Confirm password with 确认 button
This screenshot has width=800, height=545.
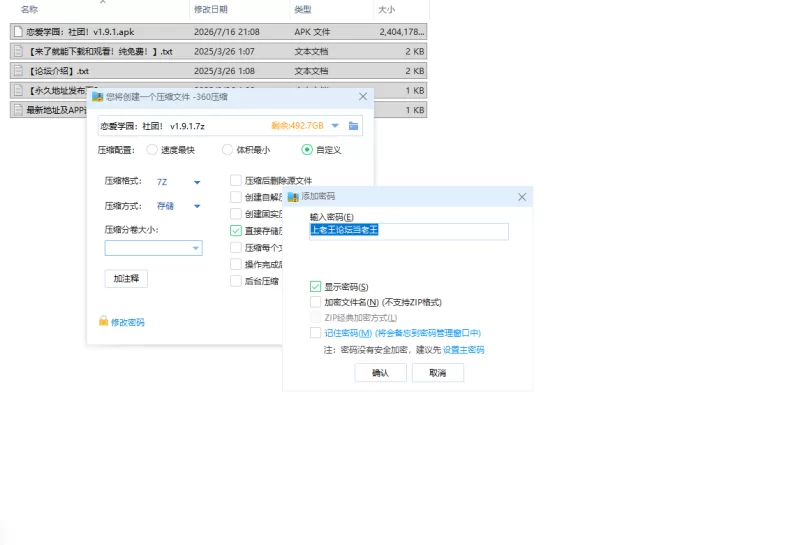[381, 373]
